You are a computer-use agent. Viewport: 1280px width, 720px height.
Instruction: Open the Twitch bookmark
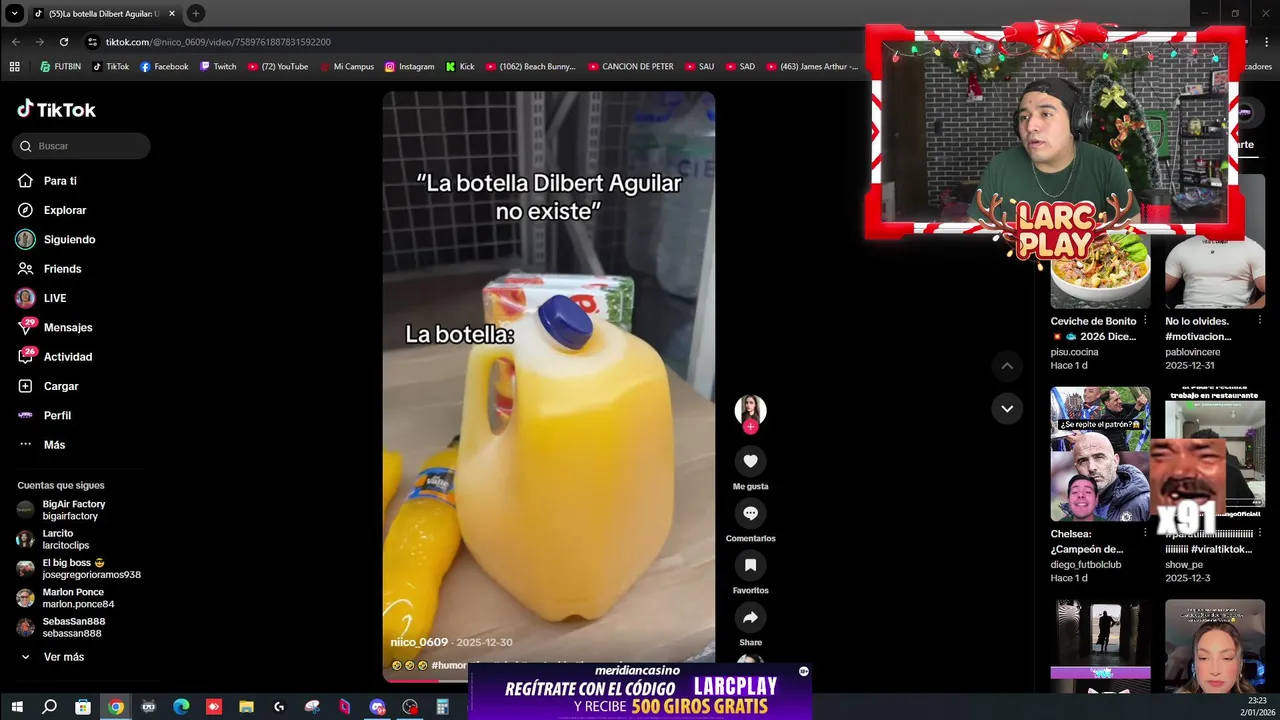(218, 67)
